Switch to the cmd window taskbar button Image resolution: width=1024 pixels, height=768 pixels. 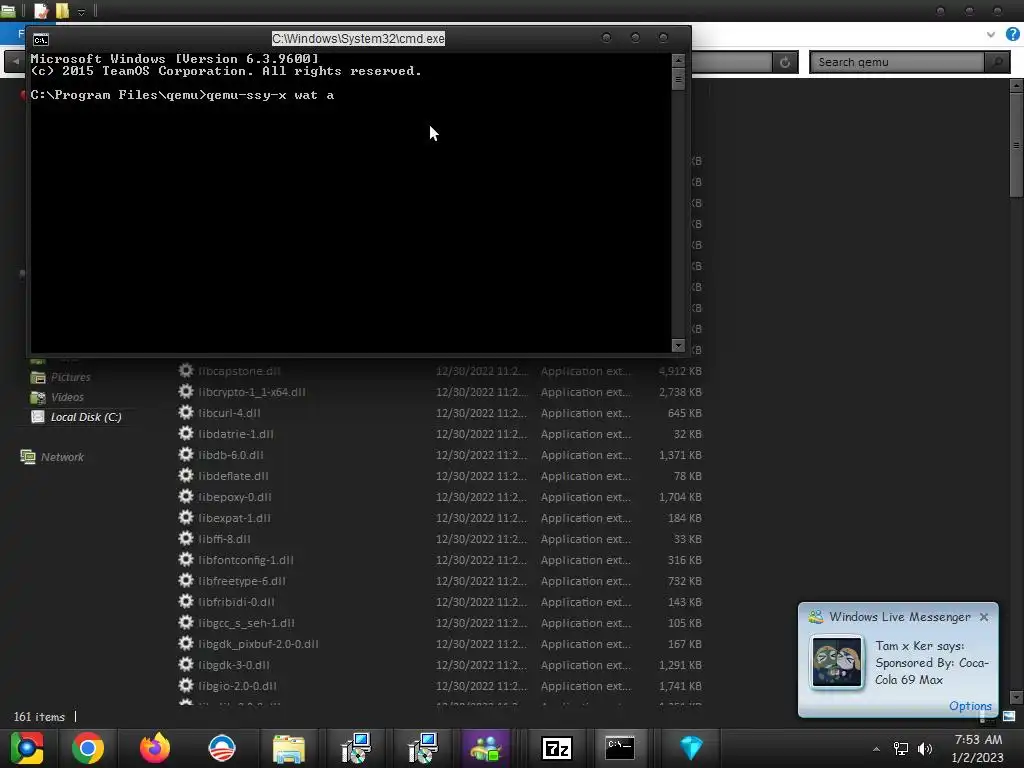(x=619, y=748)
